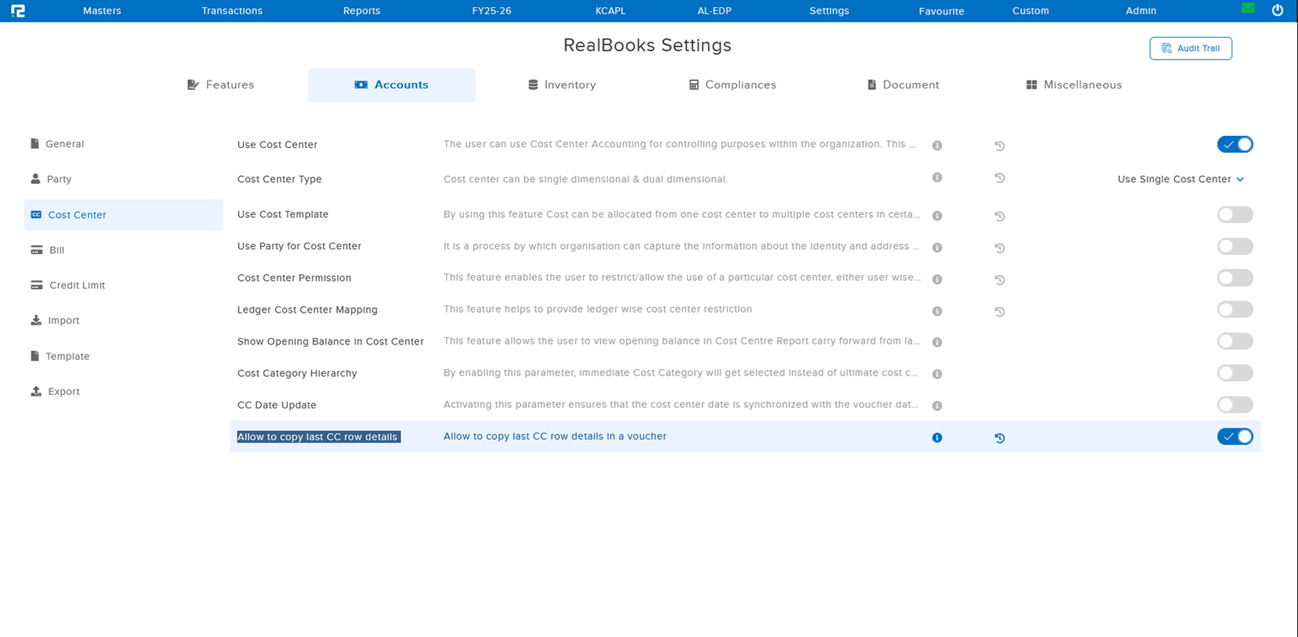Click the 'Ledger Cost Center Mapping' label
Viewport: 1298px width, 637px height.
tap(307, 310)
